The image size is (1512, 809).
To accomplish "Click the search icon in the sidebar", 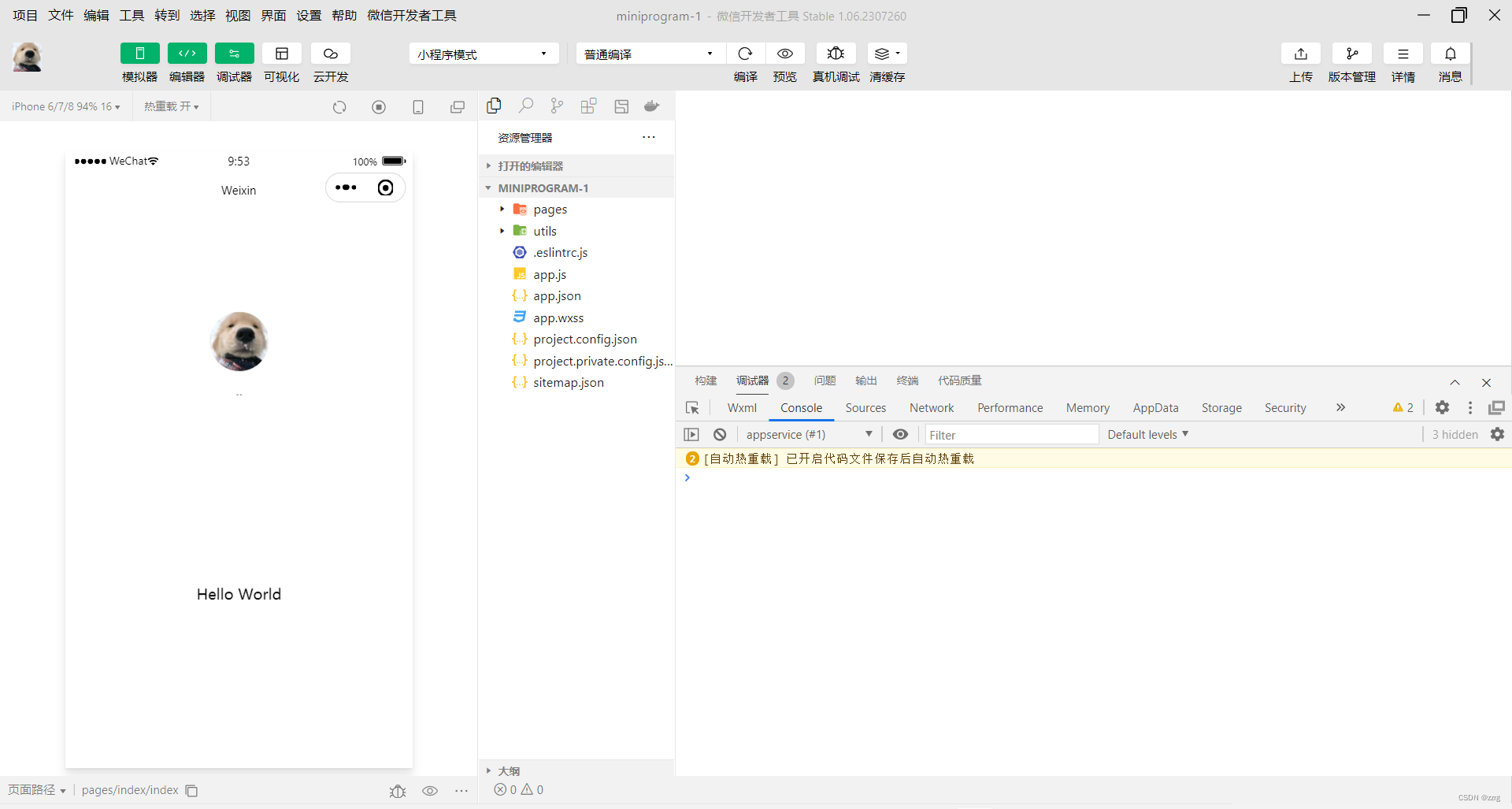I will point(526,105).
